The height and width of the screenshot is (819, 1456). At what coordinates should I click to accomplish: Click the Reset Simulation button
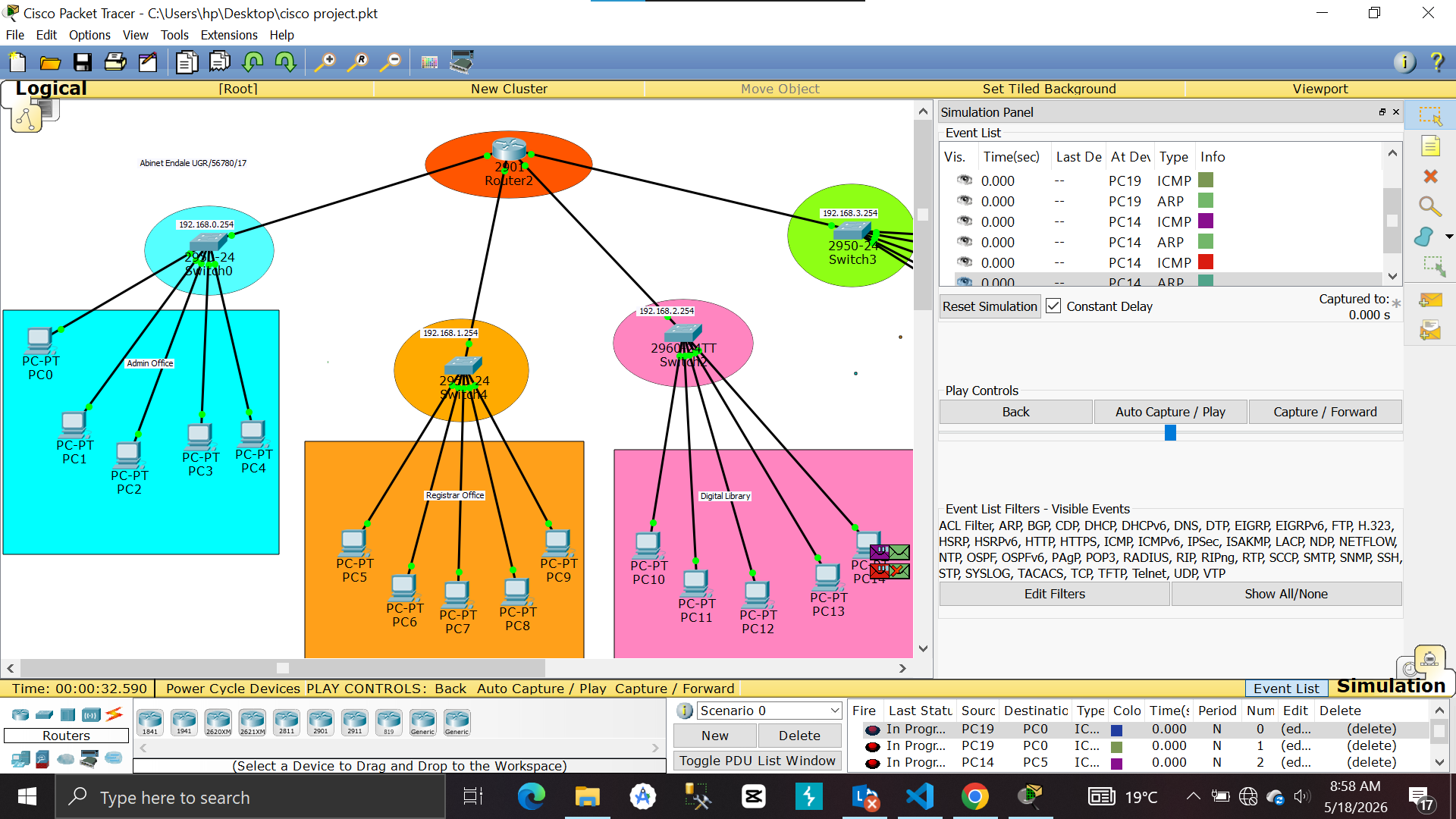(x=990, y=306)
